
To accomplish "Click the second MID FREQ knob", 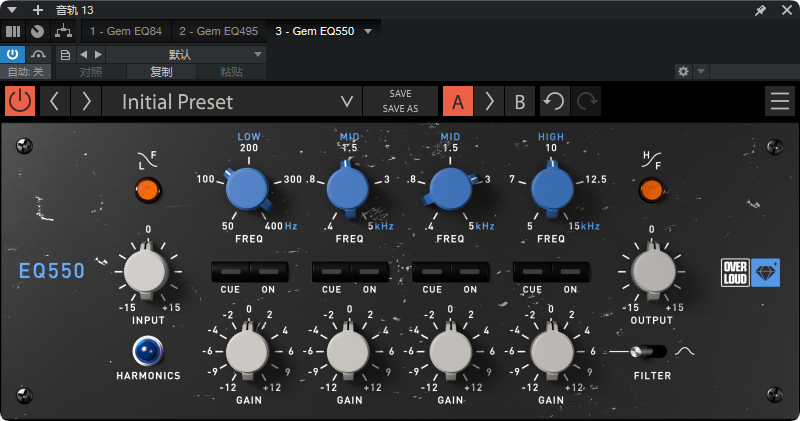I will point(450,189).
